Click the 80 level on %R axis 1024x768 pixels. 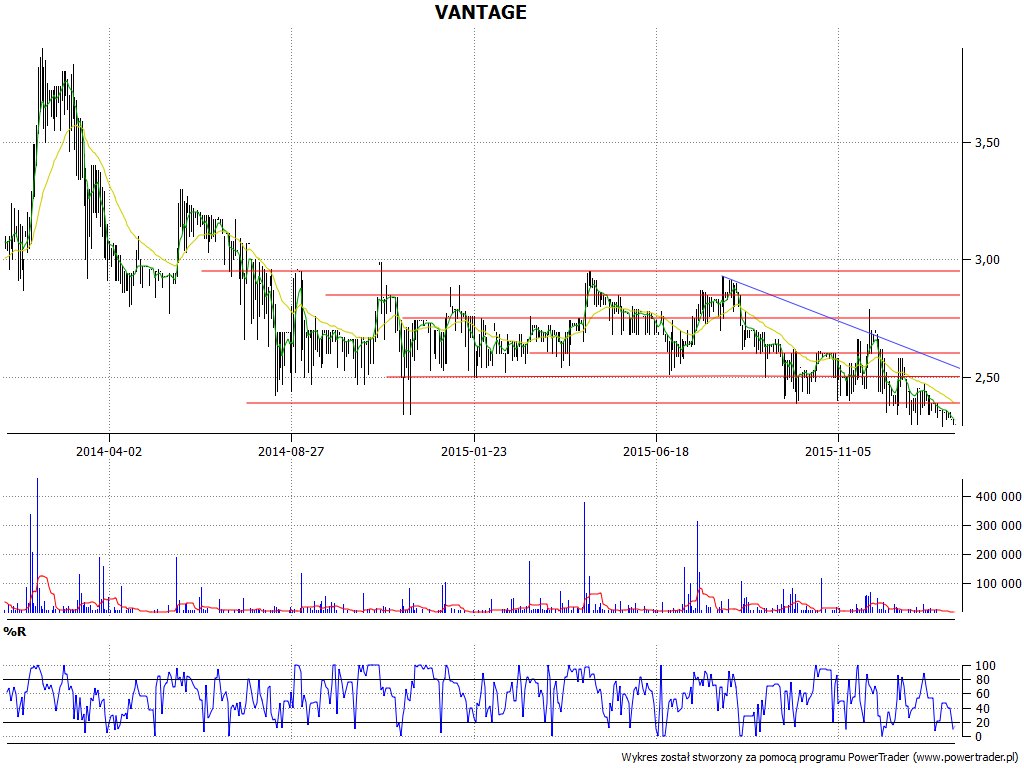click(x=982, y=680)
